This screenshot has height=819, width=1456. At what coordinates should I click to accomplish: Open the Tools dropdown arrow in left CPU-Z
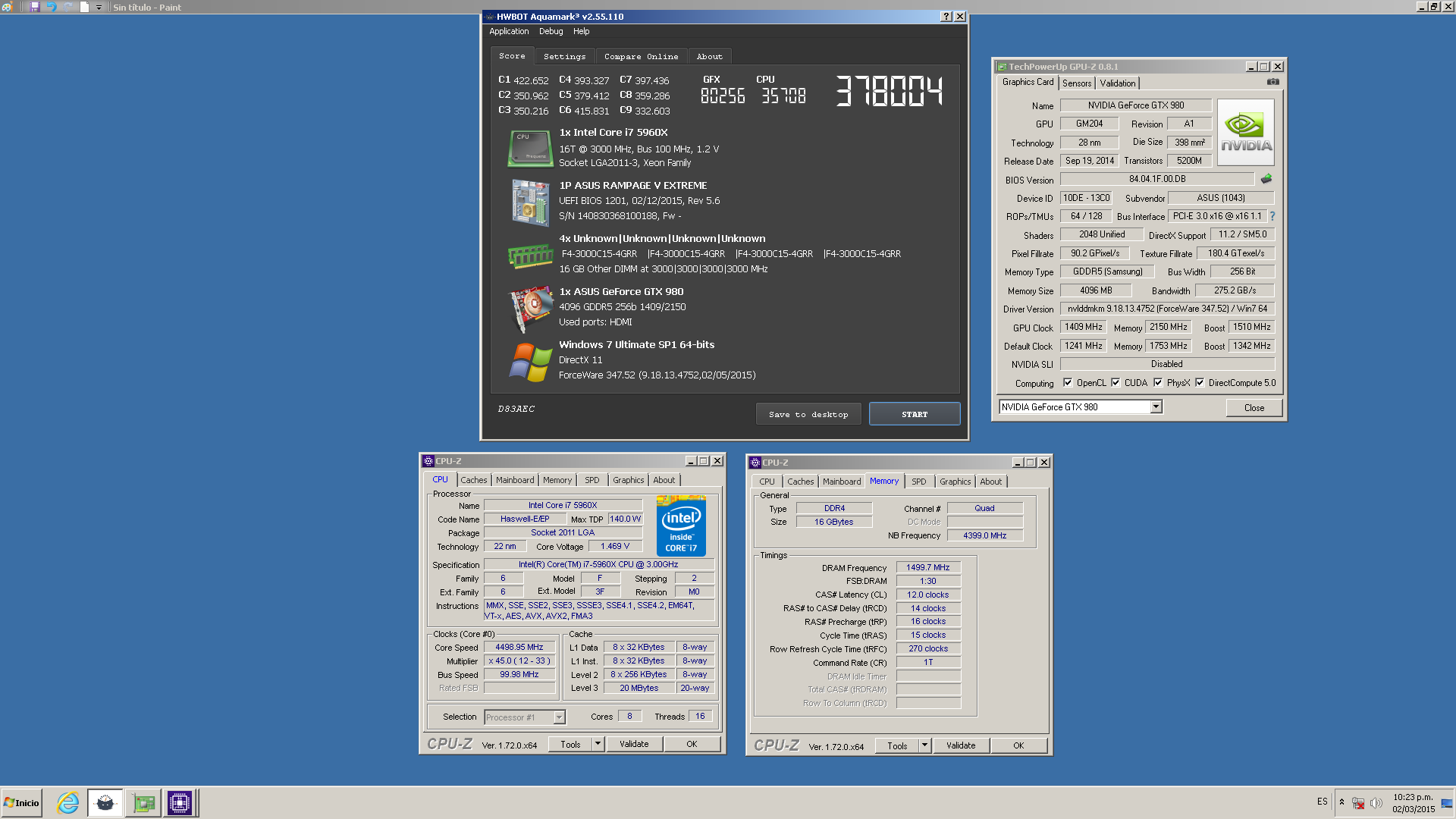pos(598,744)
